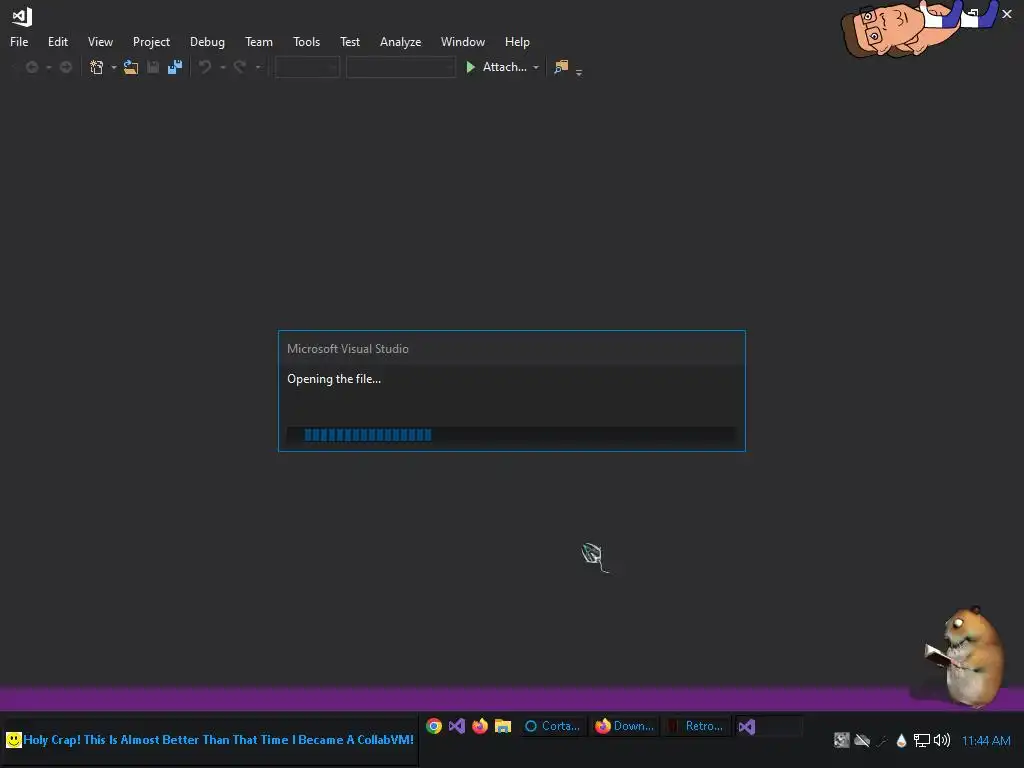Open the Test menu
This screenshot has height=768, width=1024.
(x=349, y=42)
